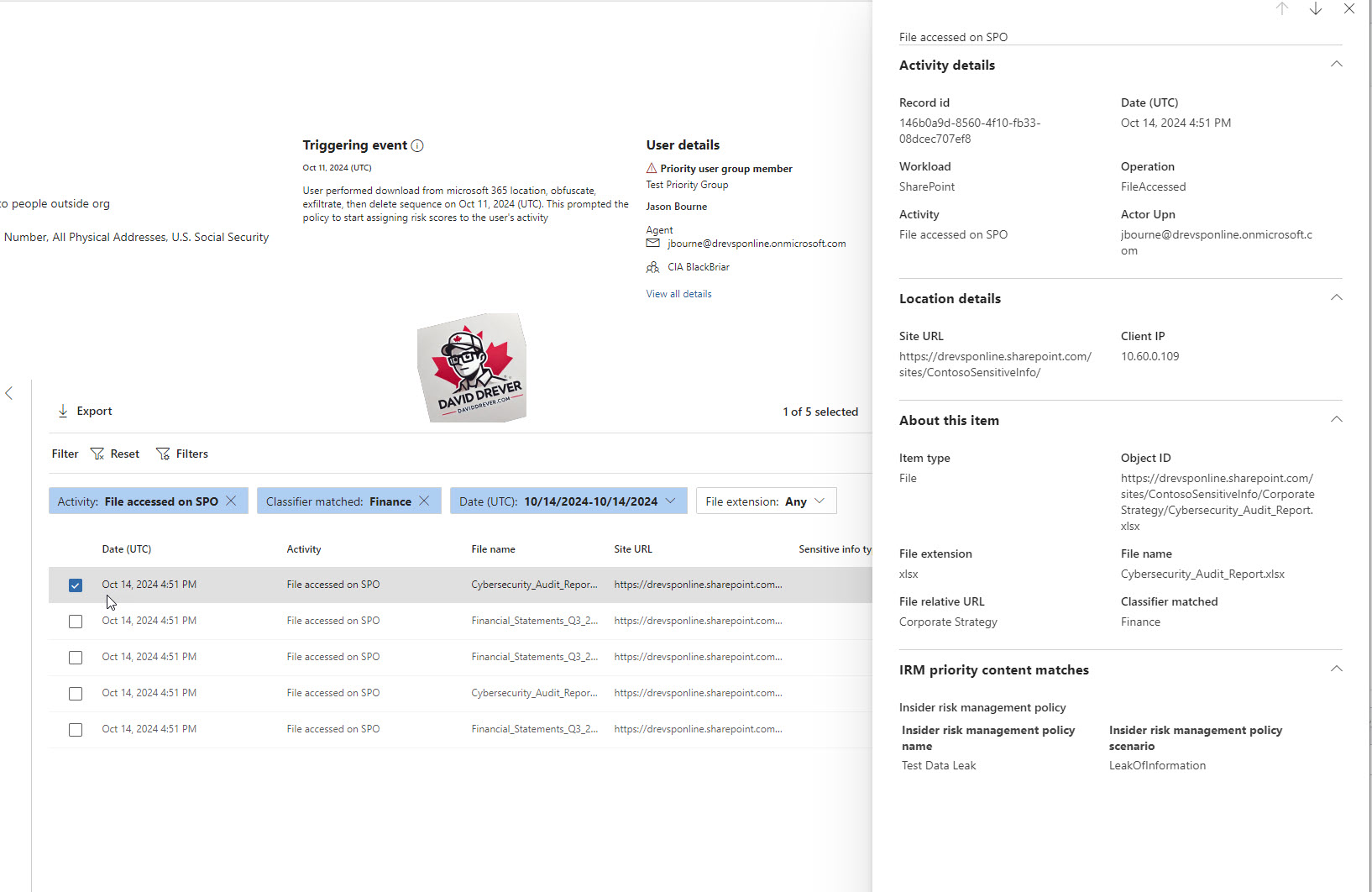Image resolution: width=1372 pixels, height=892 pixels.
Task: Remove the Activity File accessed filter
Action: (231, 501)
